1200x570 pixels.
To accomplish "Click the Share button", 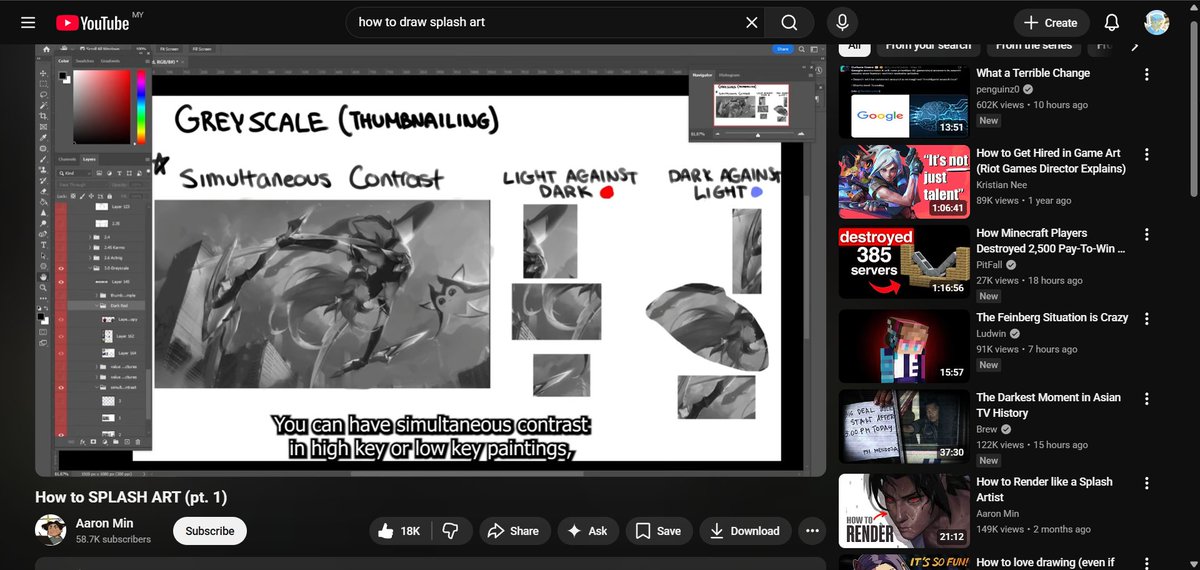I will 513,531.
